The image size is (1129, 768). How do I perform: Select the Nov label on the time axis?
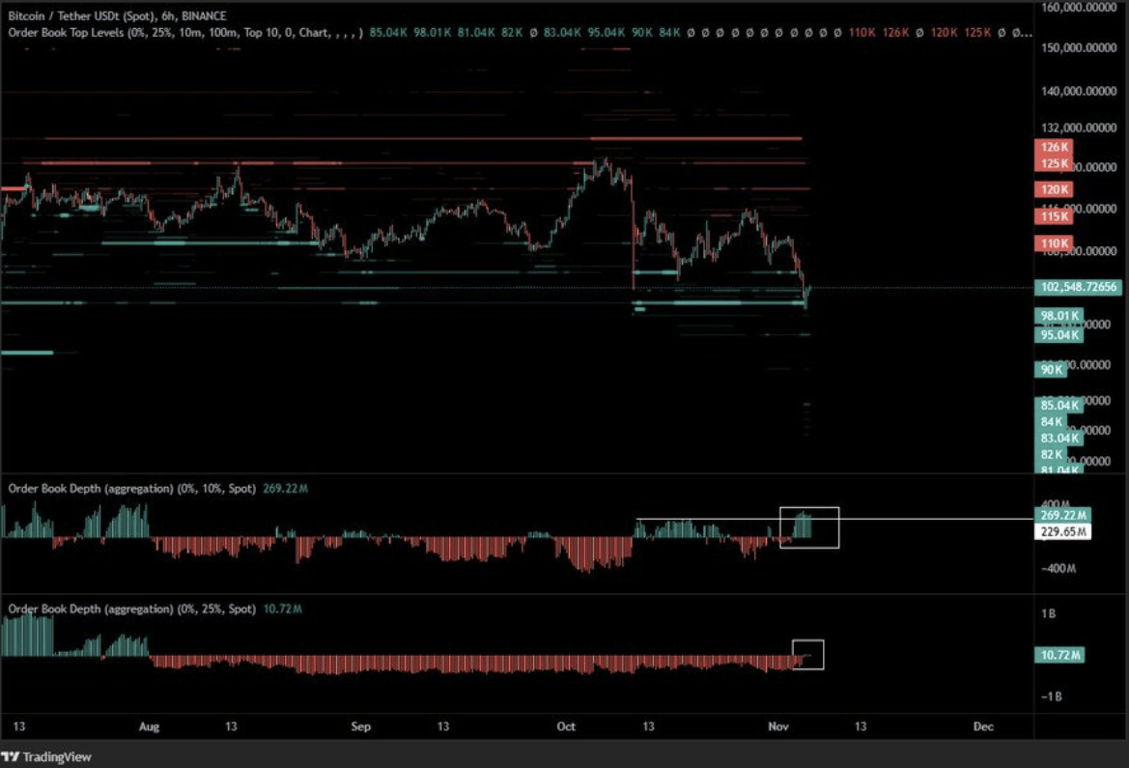[x=778, y=727]
